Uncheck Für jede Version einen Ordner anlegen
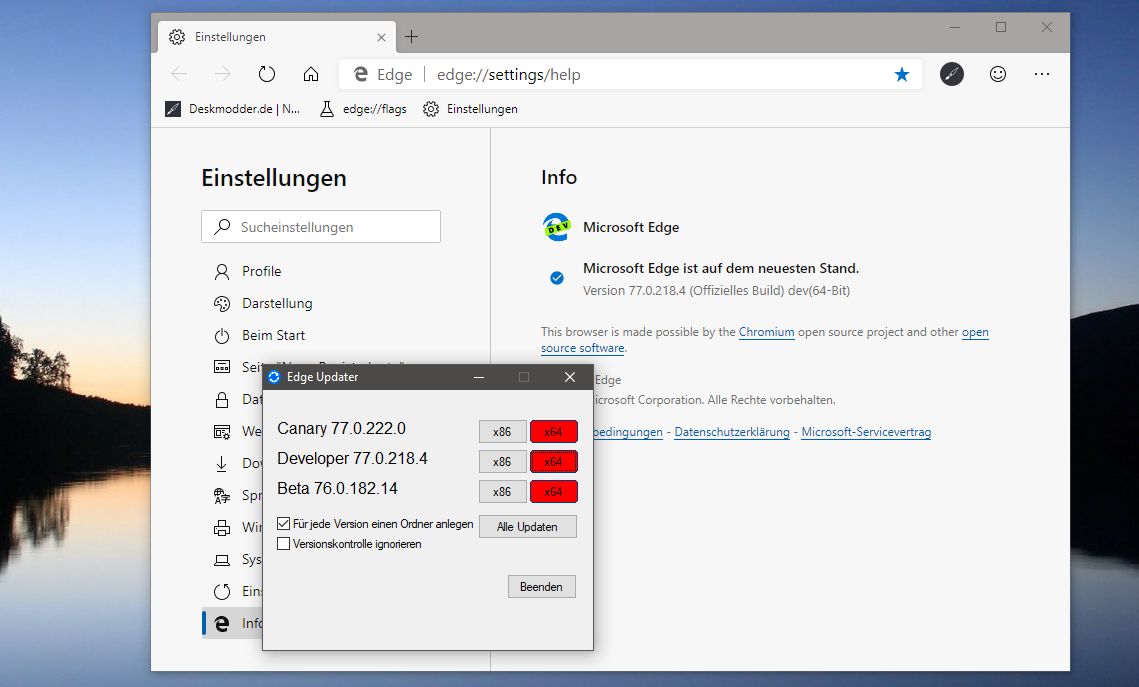The height and width of the screenshot is (687, 1139). click(283, 523)
